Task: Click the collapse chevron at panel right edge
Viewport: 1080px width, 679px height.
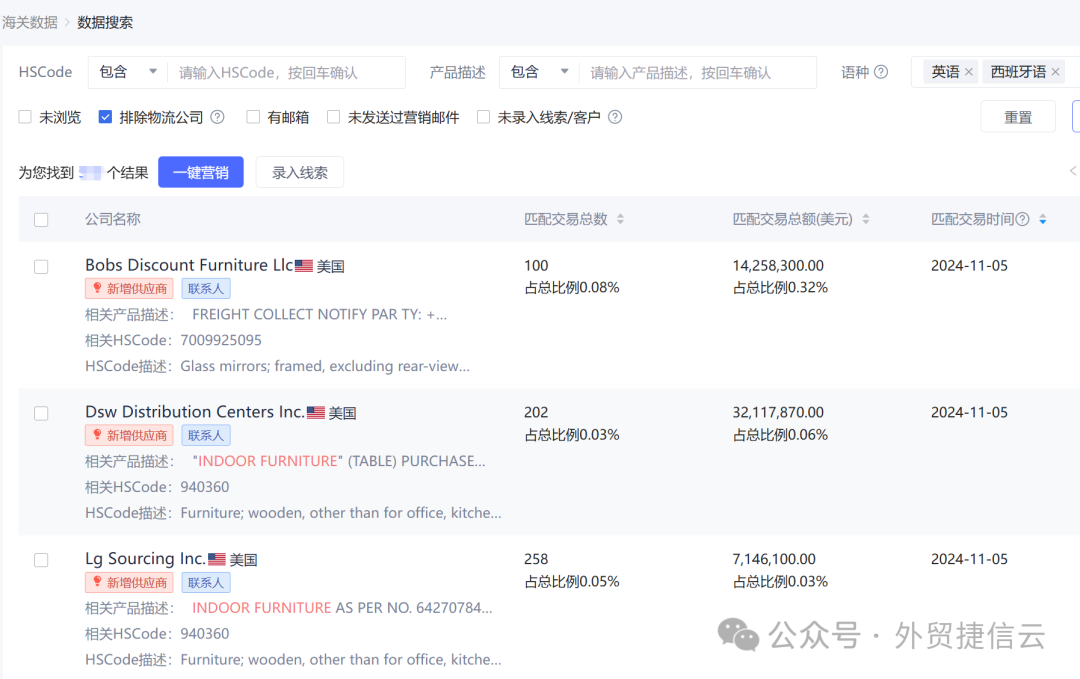Action: coord(1075,171)
